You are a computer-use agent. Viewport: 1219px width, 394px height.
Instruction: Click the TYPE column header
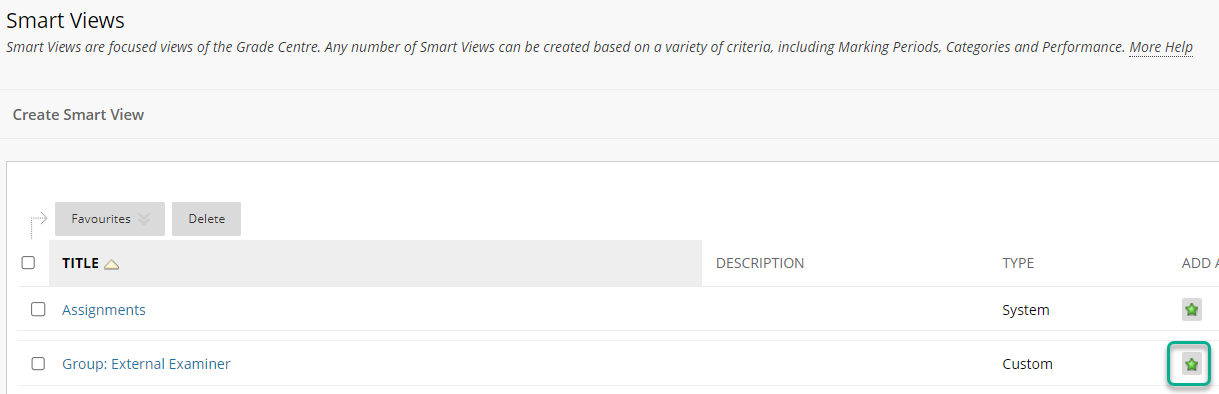(1018, 263)
